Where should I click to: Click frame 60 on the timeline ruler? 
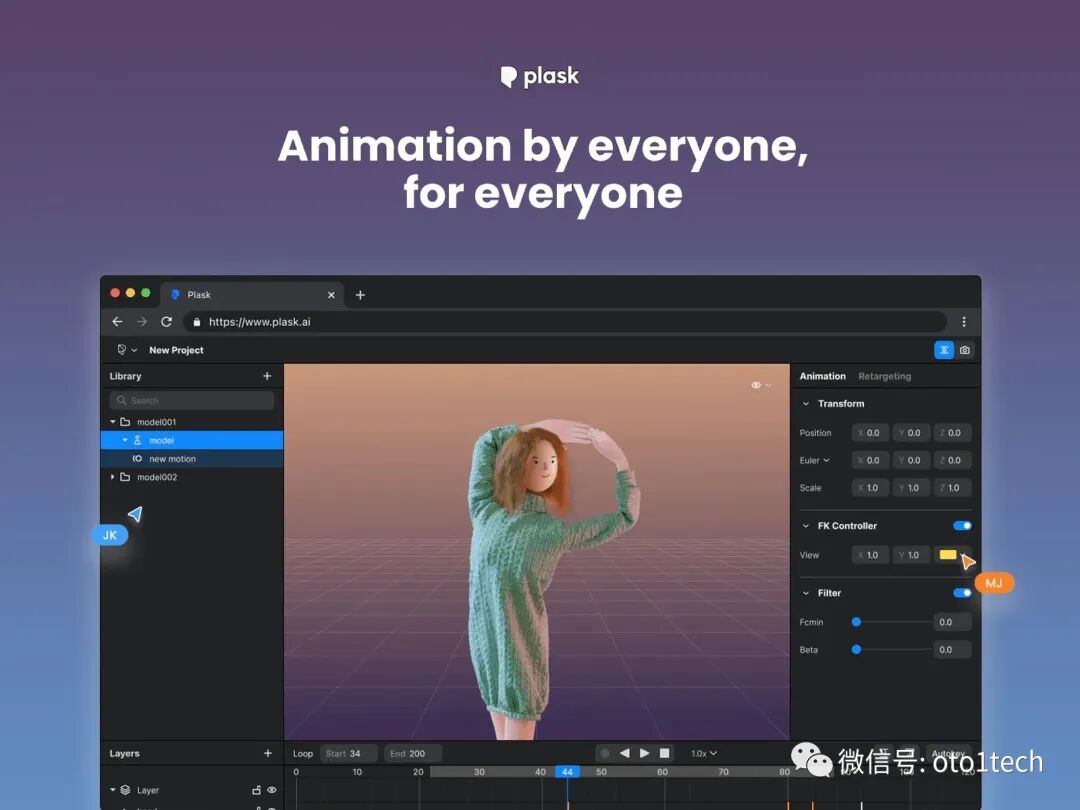coord(663,772)
